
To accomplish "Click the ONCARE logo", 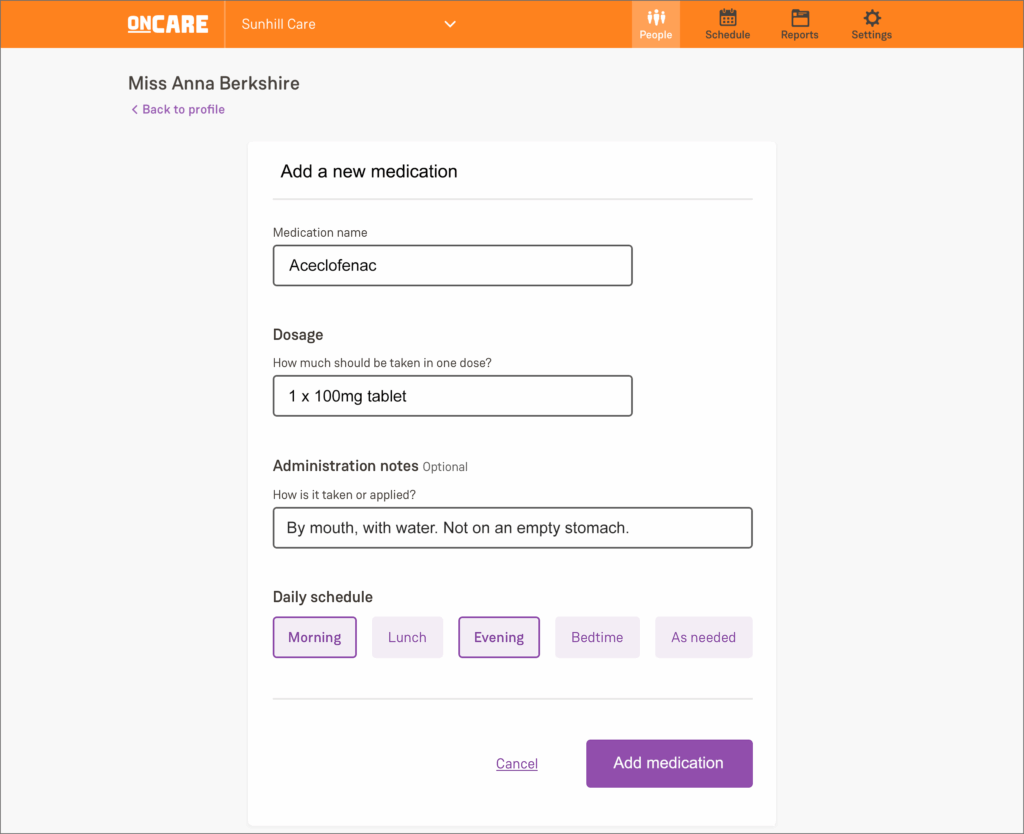I will click(x=168, y=24).
